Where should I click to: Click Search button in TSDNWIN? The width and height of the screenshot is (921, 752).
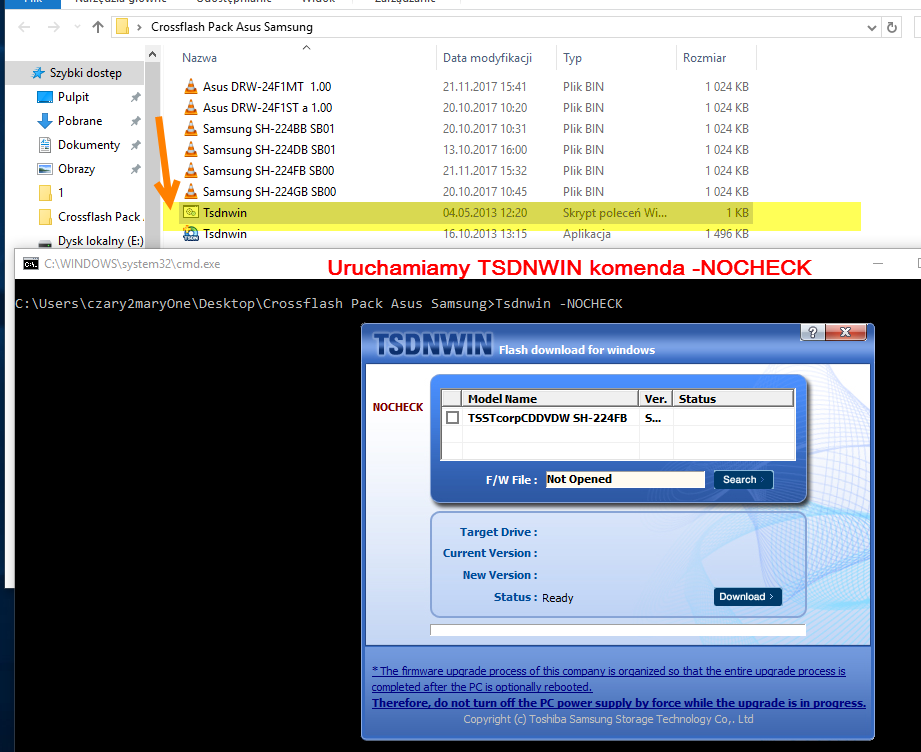point(743,479)
